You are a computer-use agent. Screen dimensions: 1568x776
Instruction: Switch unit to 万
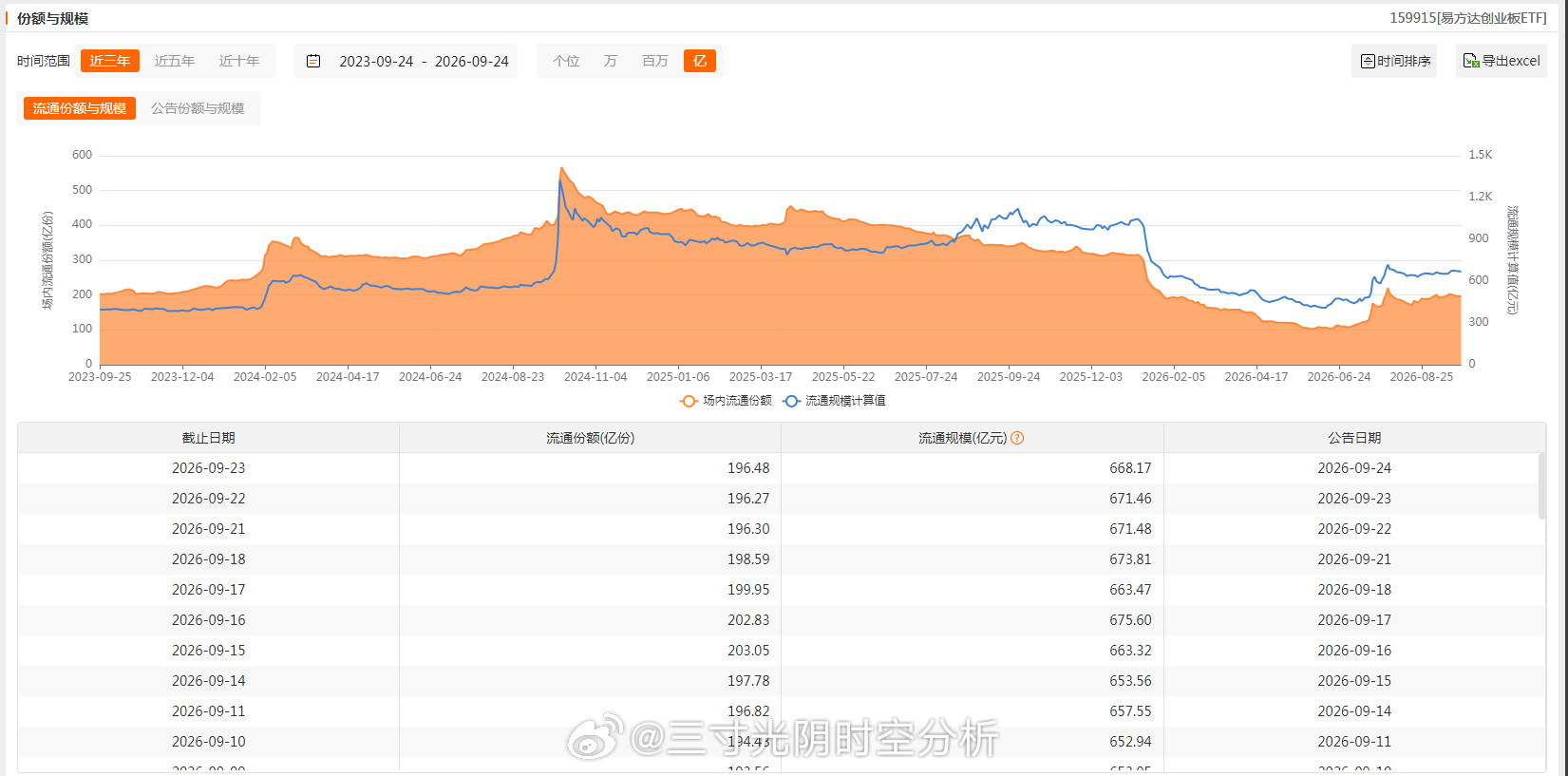click(611, 61)
